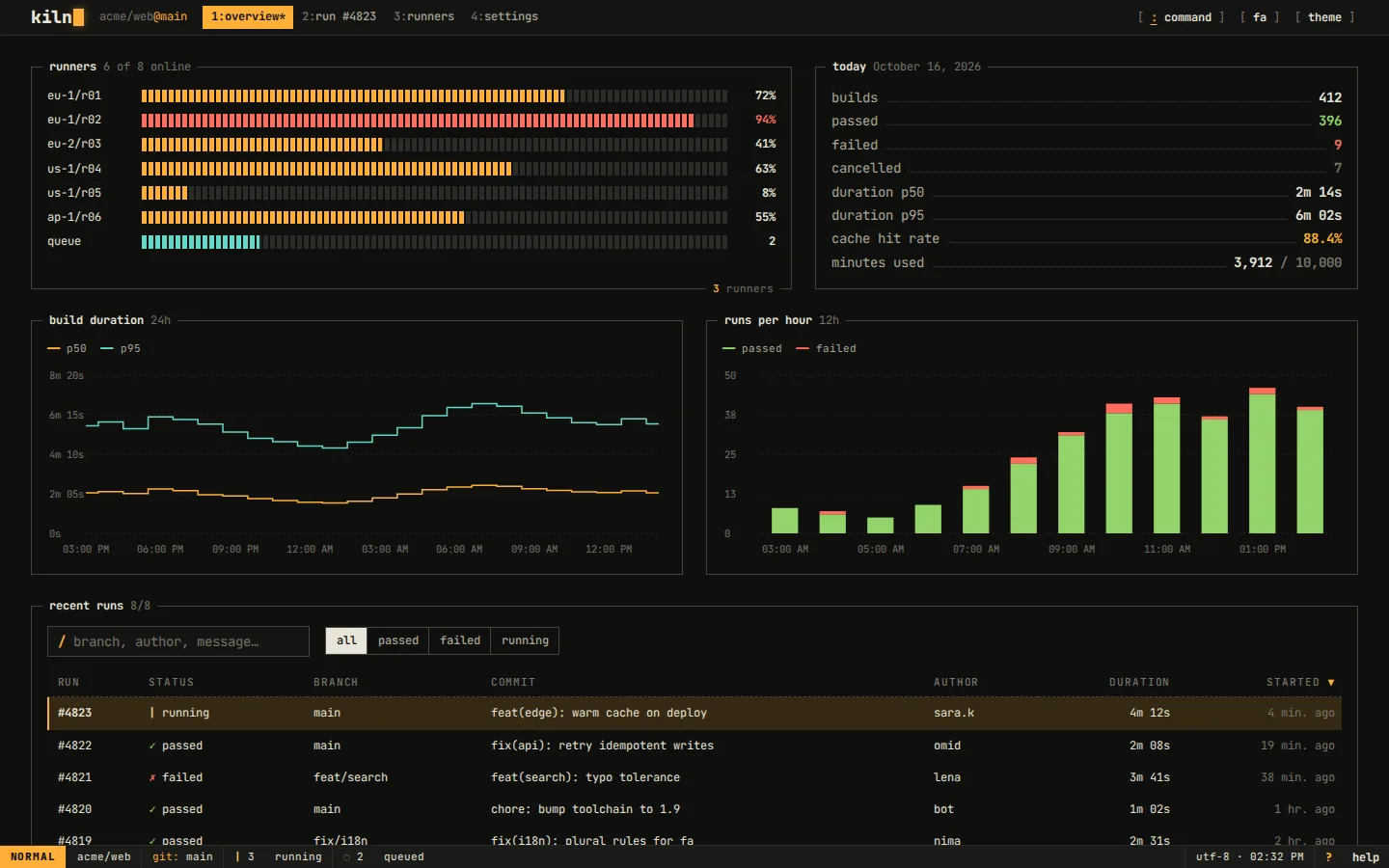Open the help question mark icon
This screenshot has height=868, width=1389.
coord(1329,856)
